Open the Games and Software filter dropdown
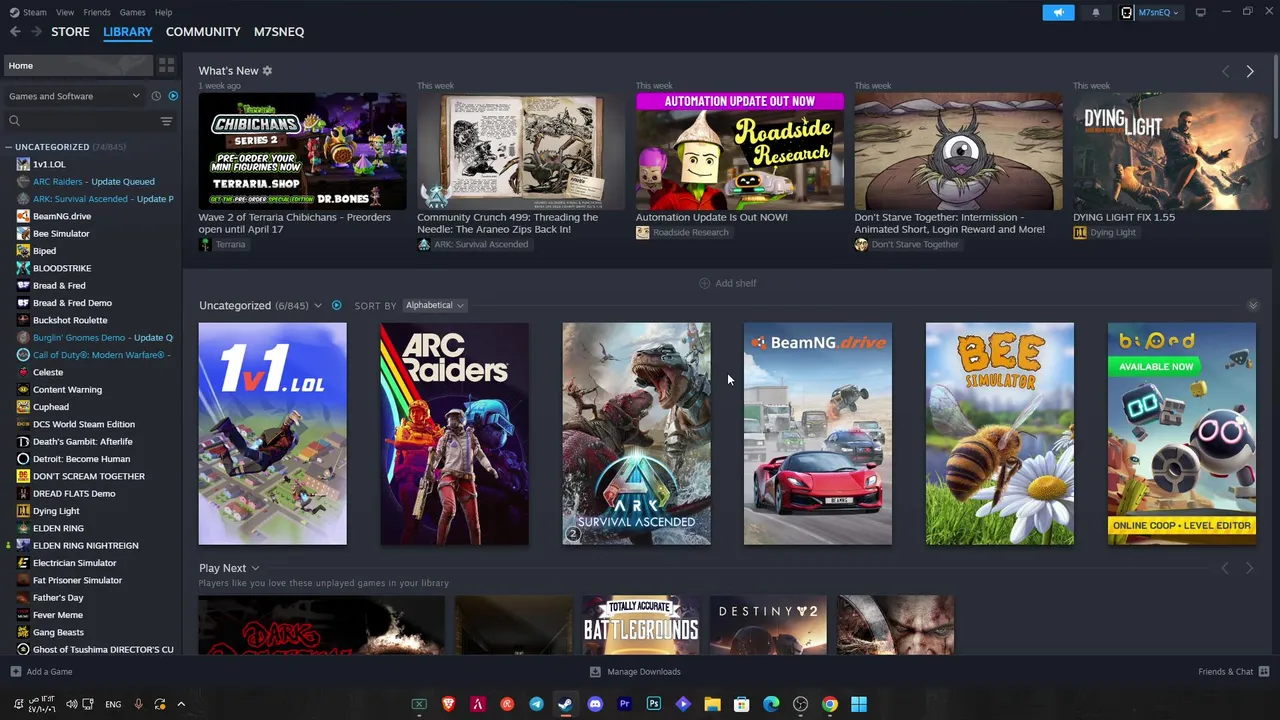The image size is (1280, 720). point(75,96)
